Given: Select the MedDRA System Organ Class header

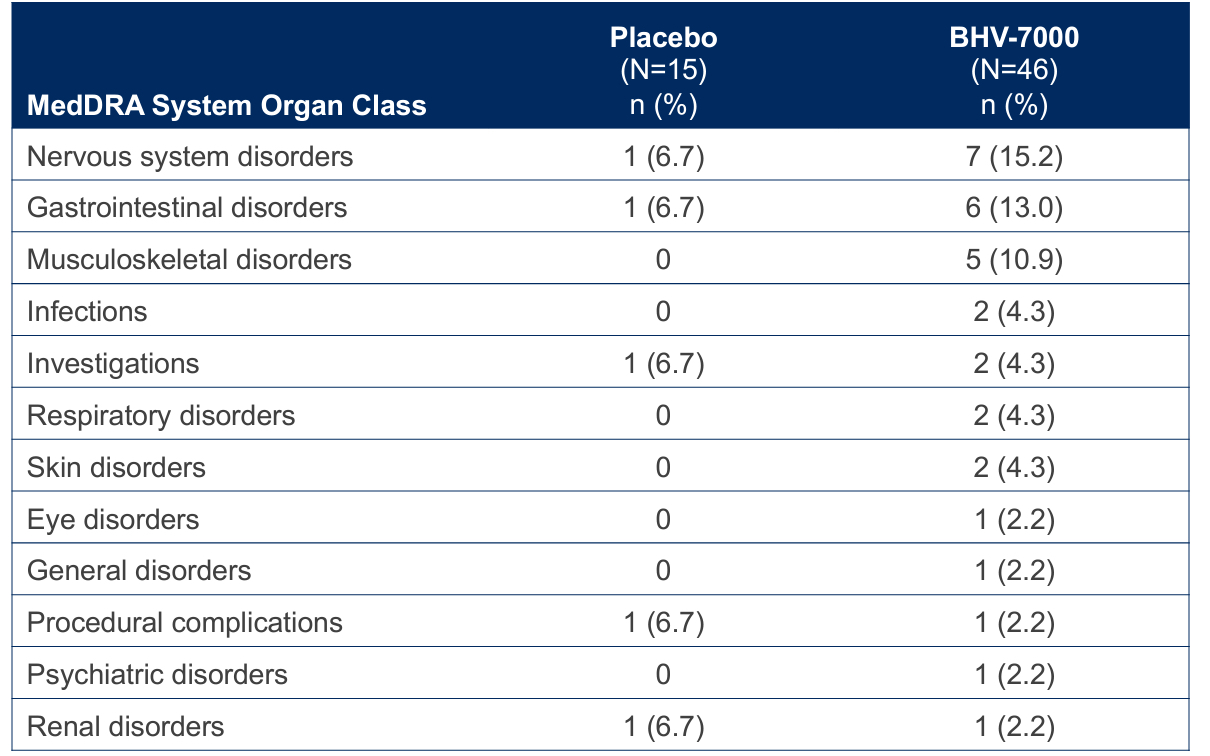Looking at the screenshot, I should click(227, 105).
